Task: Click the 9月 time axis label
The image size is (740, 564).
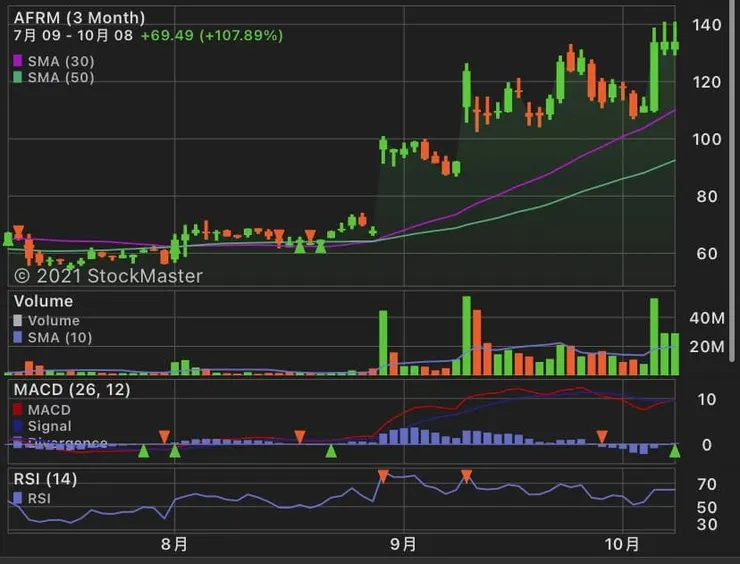Action: click(404, 545)
